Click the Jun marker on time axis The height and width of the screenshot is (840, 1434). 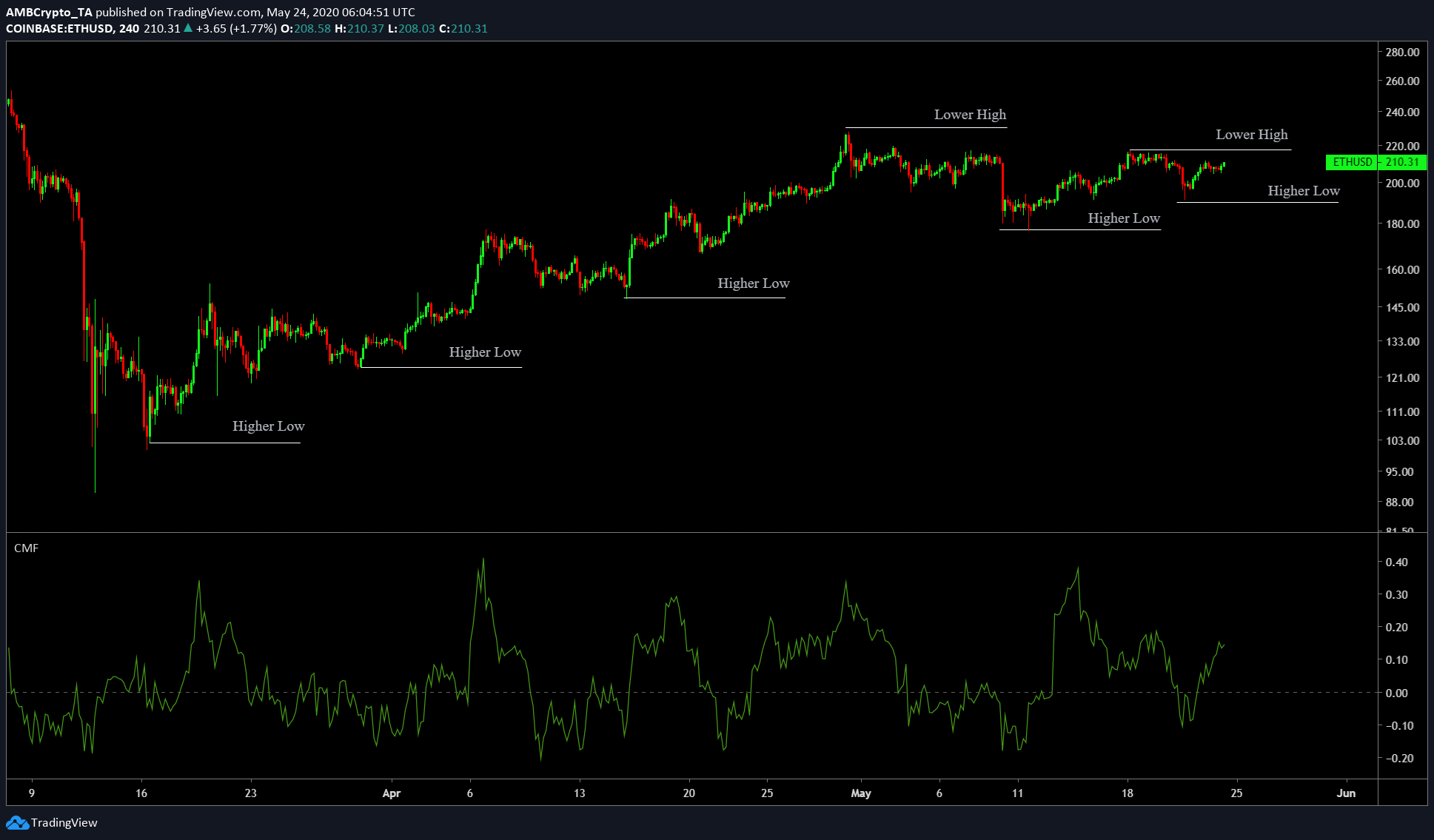(1346, 793)
